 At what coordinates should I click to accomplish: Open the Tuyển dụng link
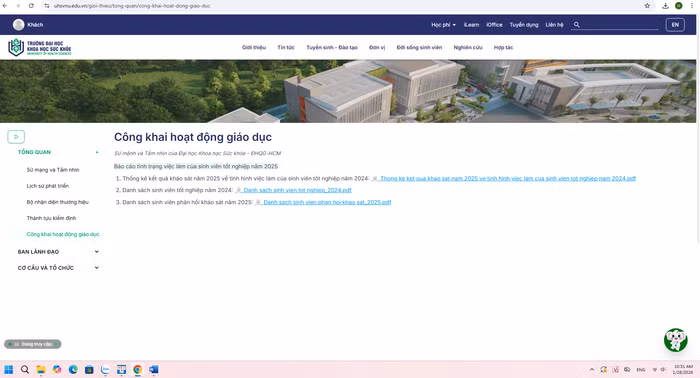524,25
